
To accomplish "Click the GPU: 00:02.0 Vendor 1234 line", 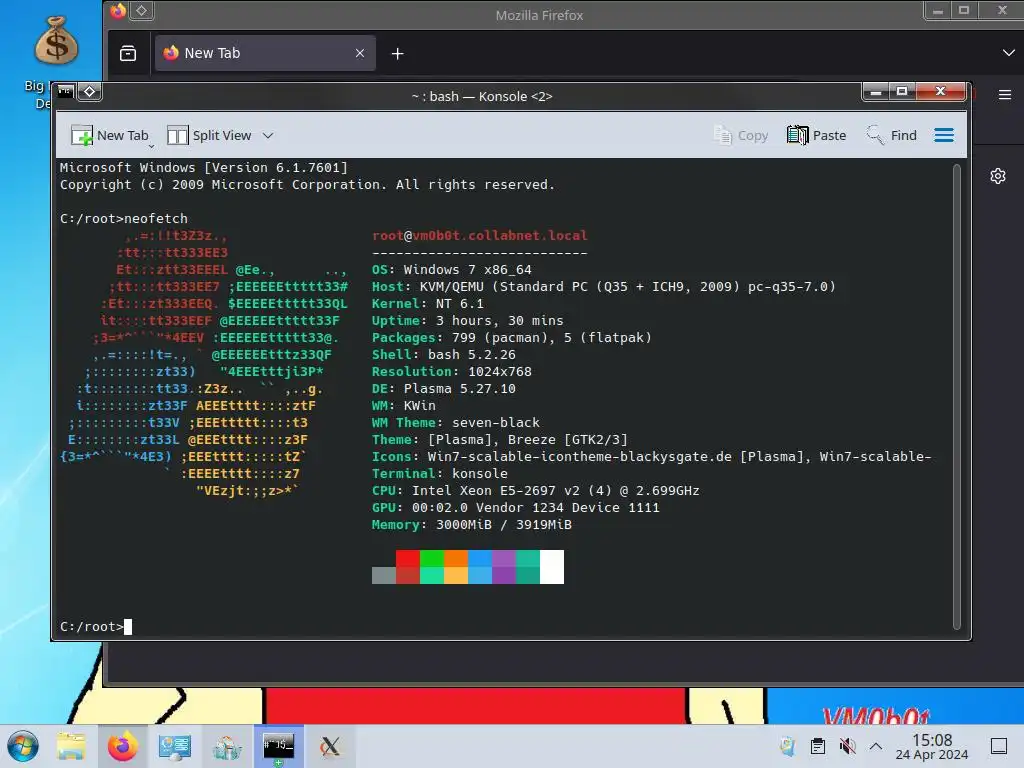I will pyautogui.click(x=515, y=507).
